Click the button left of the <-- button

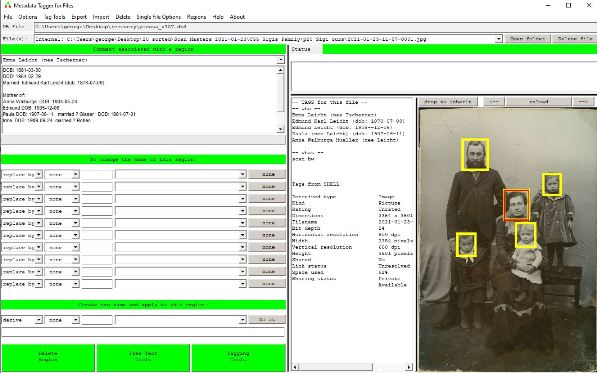click(447, 102)
